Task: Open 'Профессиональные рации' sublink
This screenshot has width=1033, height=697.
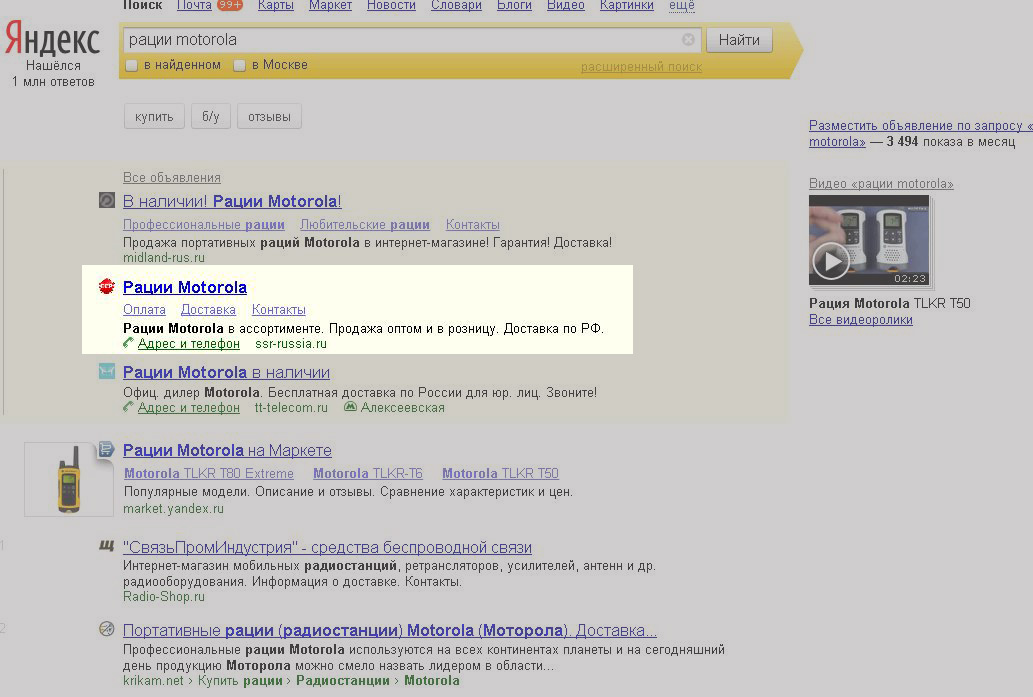Action: (x=204, y=225)
